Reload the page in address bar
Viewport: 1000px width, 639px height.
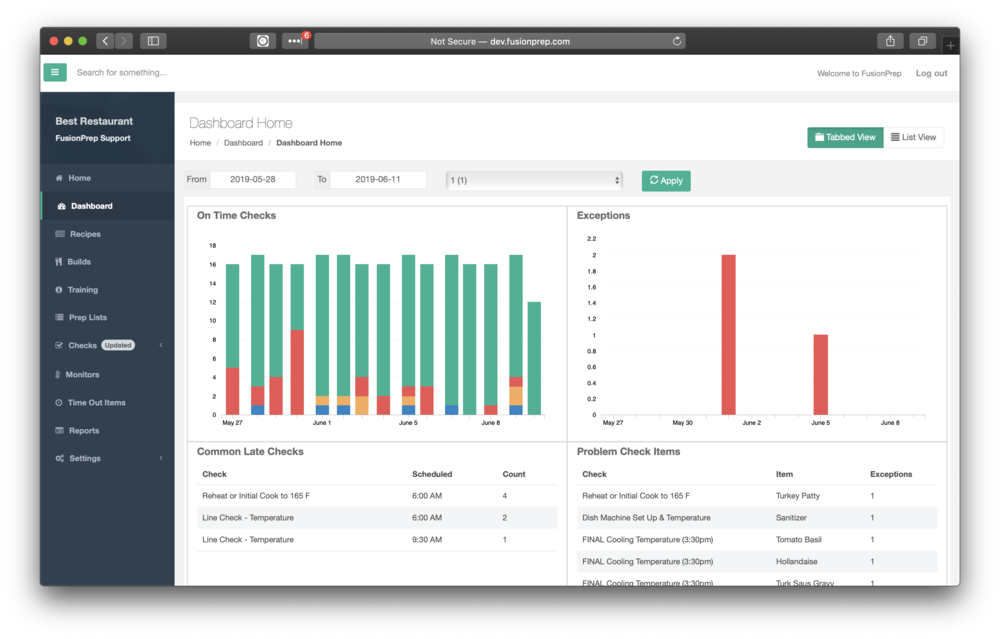(x=677, y=41)
